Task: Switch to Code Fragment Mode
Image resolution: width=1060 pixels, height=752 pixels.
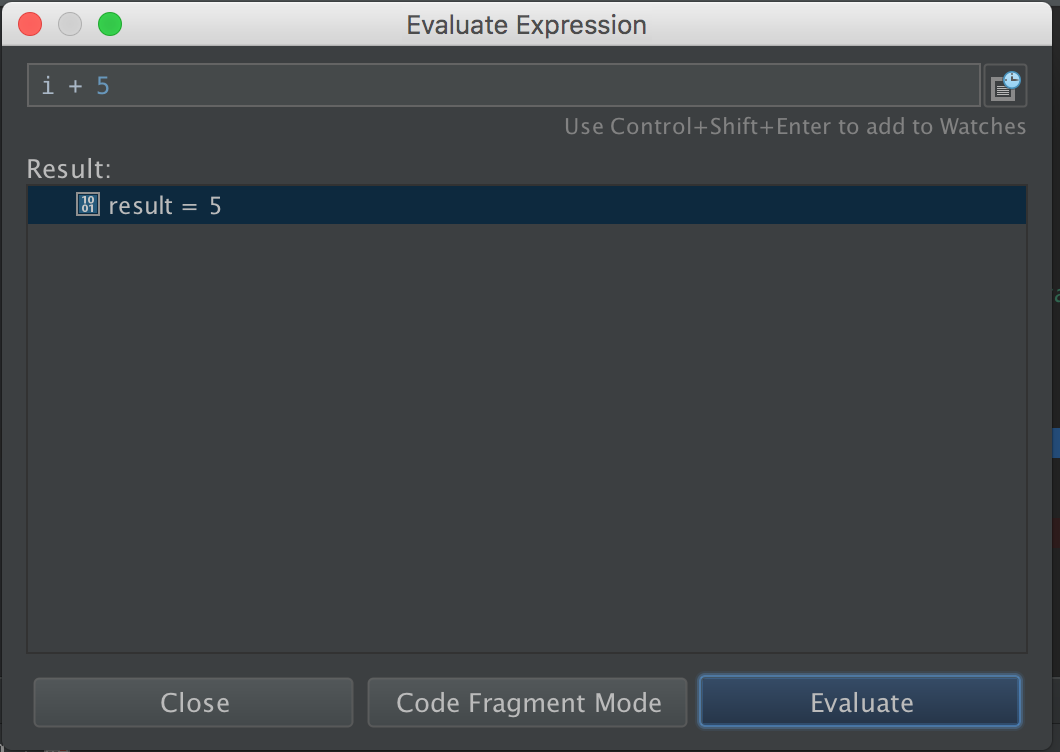Action: point(527,701)
